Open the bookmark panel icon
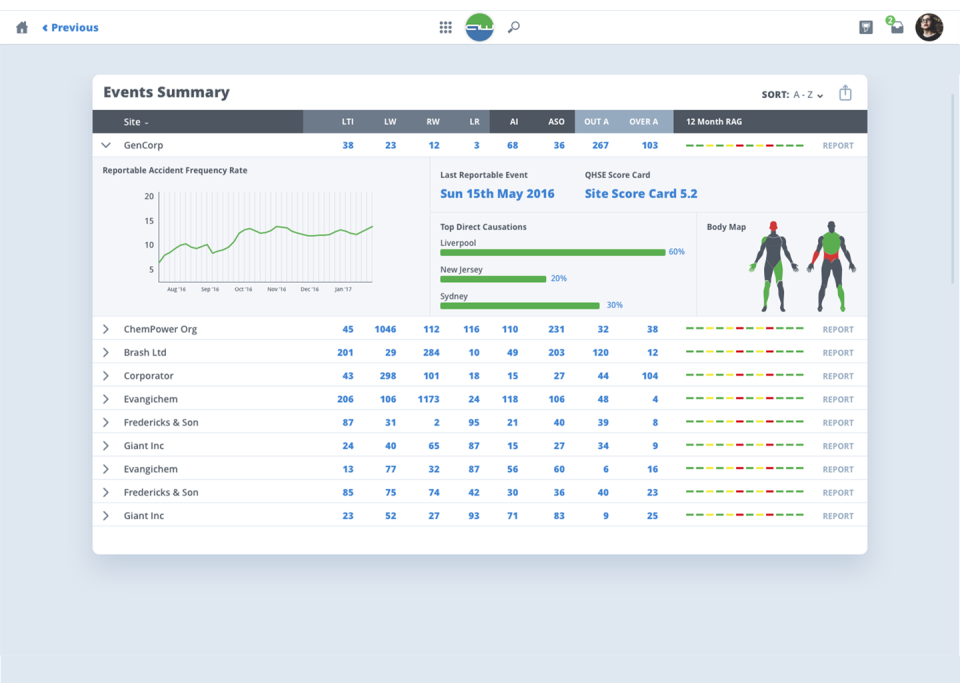This screenshot has height=683, width=960. pos(866,28)
